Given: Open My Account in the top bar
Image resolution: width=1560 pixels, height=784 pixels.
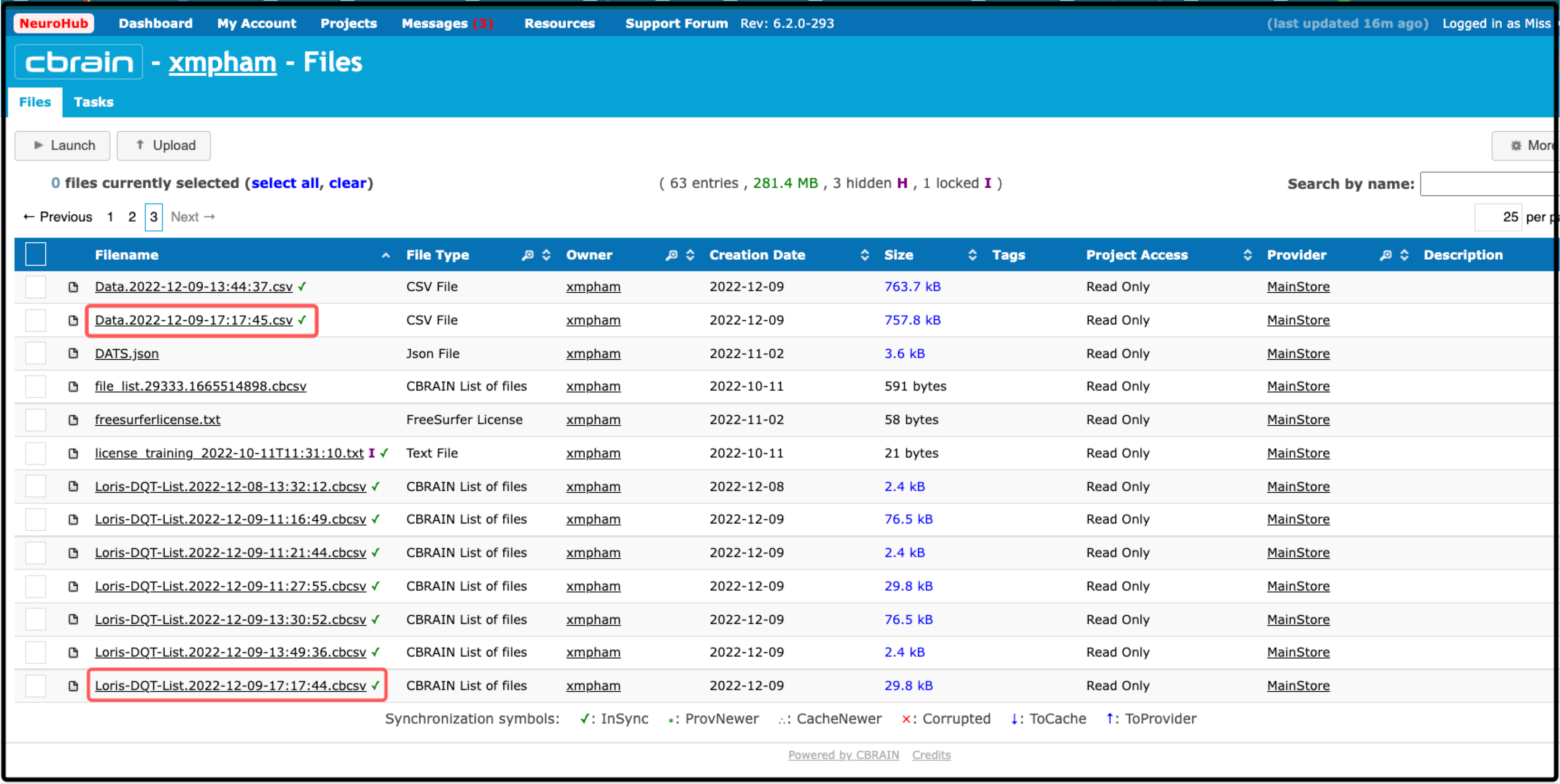Looking at the screenshot, I should click(x=257, y=23).
